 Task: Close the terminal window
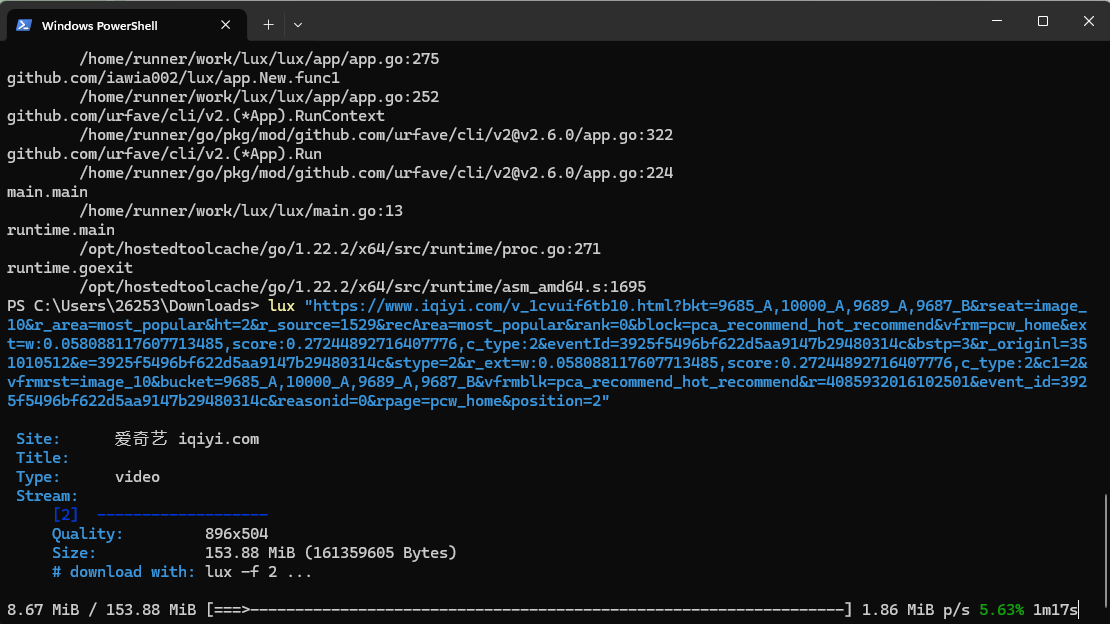click(x=1089, y=21)
